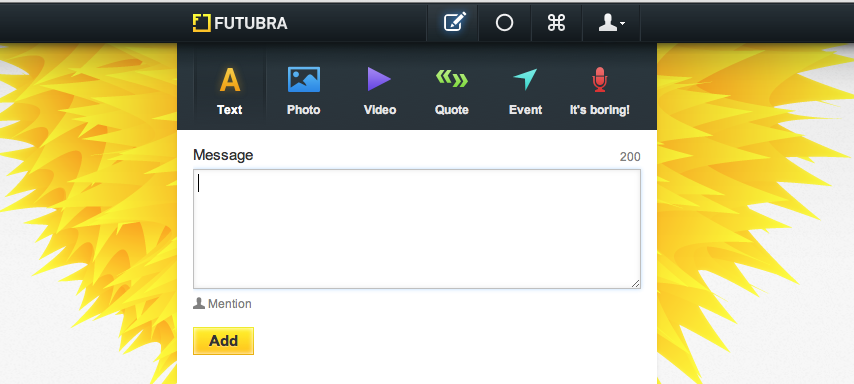The image size is (854, 384).
Task: Click the person icon beside Mention
Action: (199, 303)
